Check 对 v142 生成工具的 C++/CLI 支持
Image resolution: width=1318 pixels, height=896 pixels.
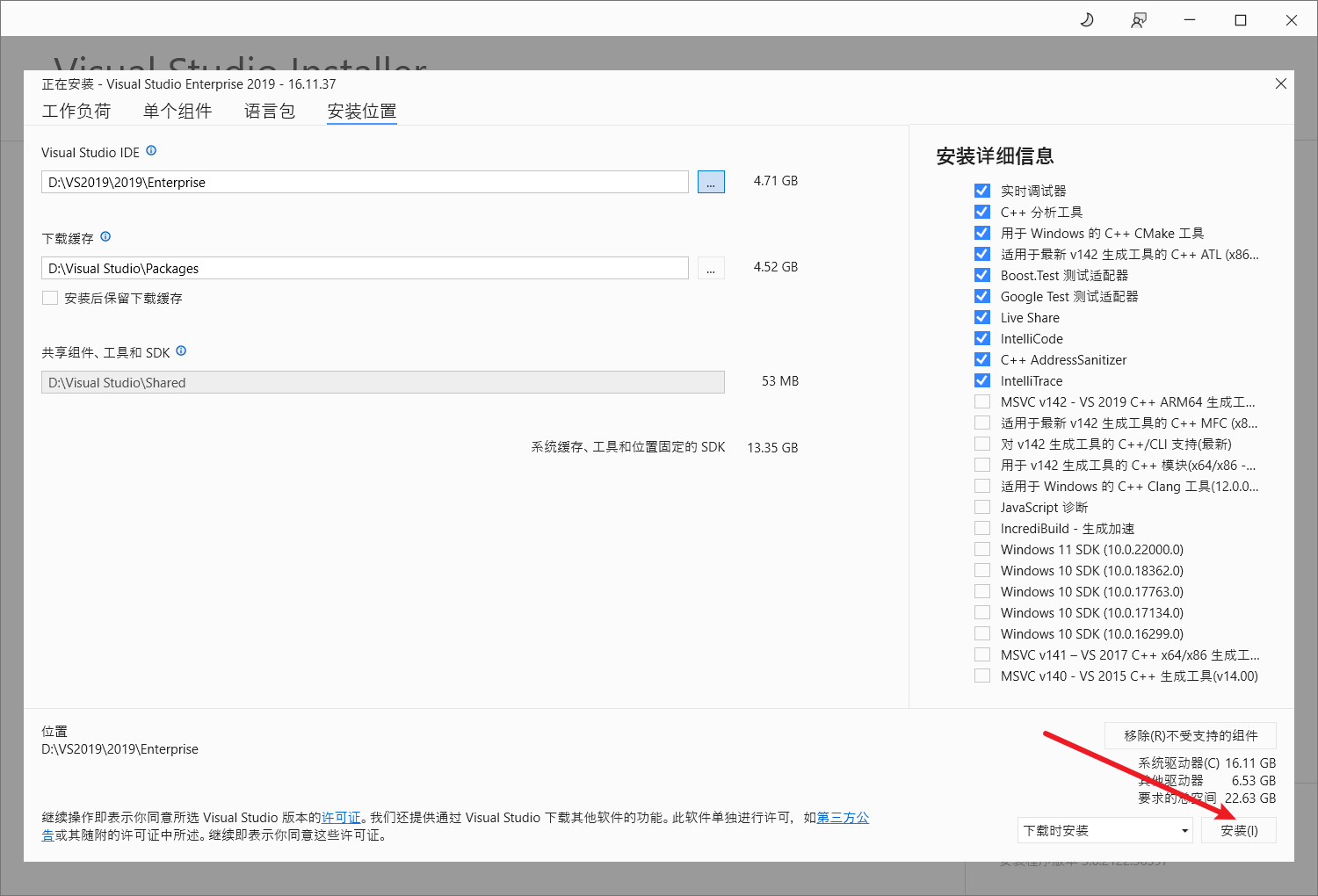pos(982,444)
